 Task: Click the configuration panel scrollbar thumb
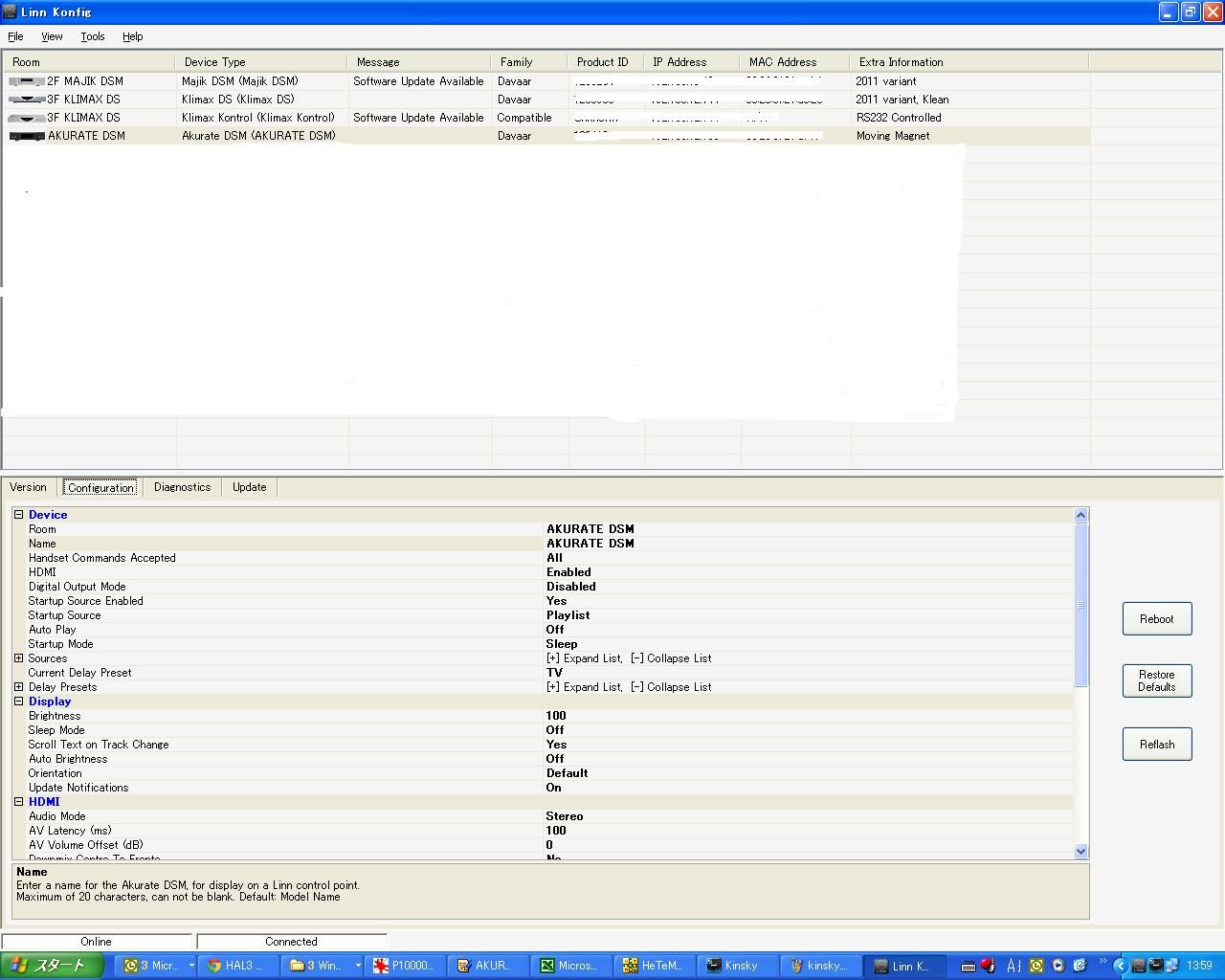[1080, 604]
